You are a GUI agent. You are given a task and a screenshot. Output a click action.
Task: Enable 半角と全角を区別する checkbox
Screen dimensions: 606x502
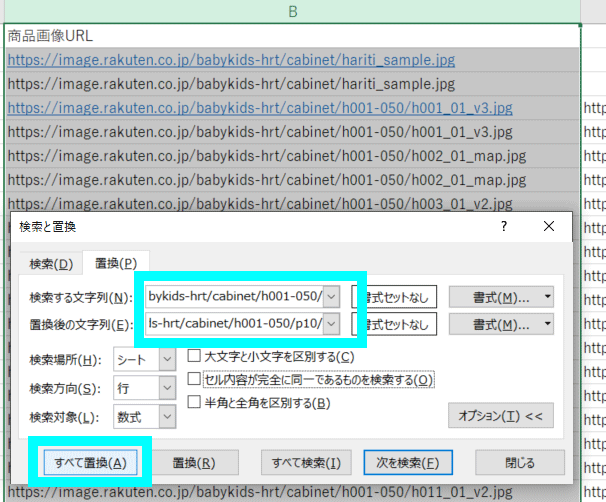coord(194,402)
